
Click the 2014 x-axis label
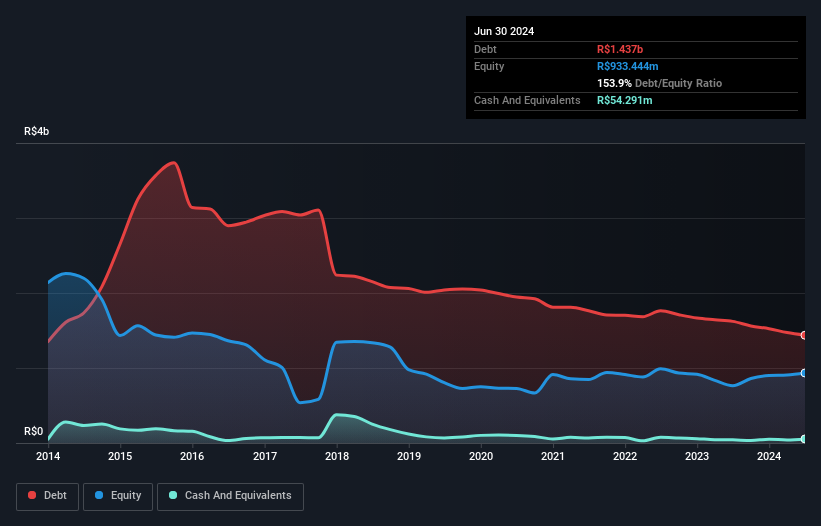point(48,456)
